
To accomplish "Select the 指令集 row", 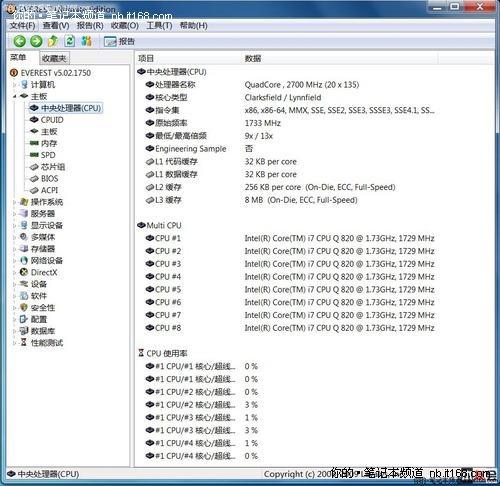I will [290, 110].
